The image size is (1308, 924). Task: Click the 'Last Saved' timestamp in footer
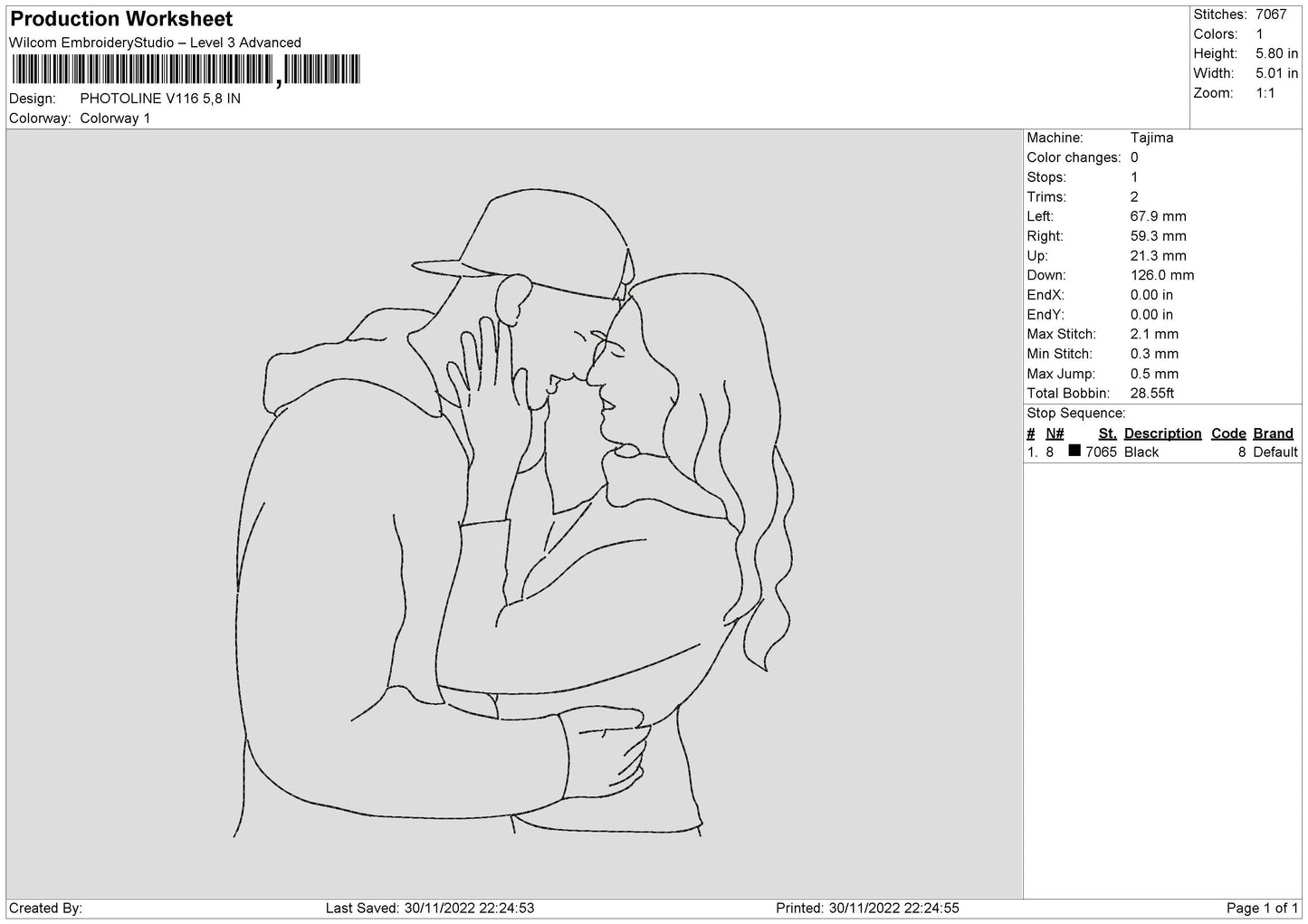[x=430, y=908]
